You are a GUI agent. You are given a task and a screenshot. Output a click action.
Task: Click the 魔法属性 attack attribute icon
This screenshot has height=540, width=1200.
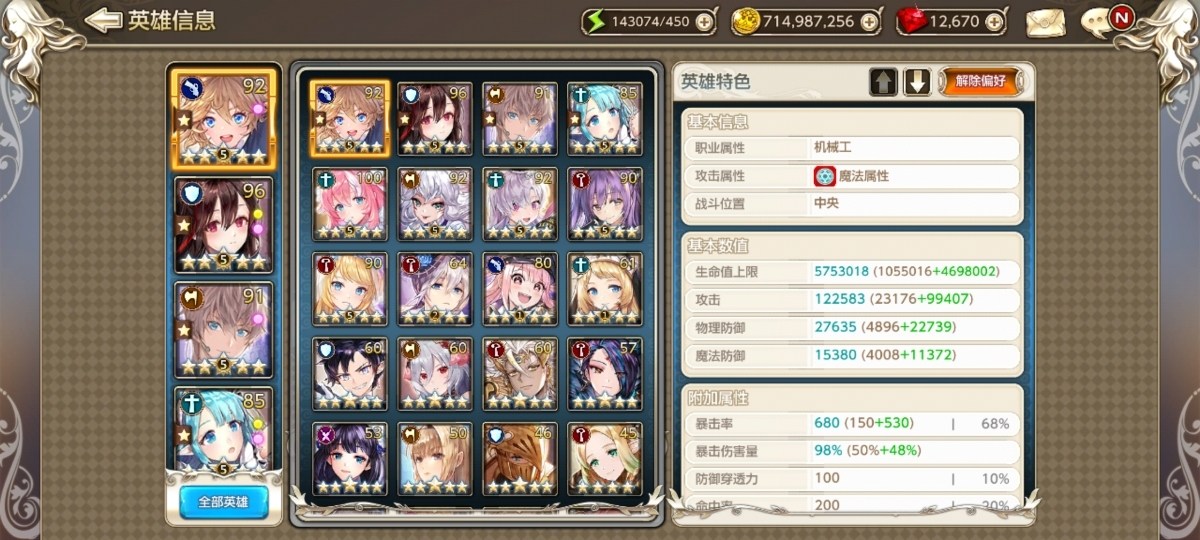[x=824, y=176]
